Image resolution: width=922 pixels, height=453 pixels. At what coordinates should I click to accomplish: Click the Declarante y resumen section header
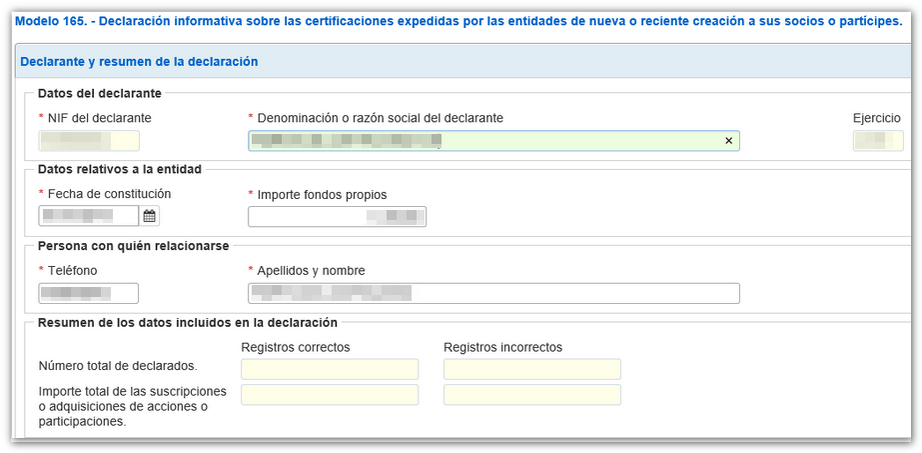coord(139,62)
